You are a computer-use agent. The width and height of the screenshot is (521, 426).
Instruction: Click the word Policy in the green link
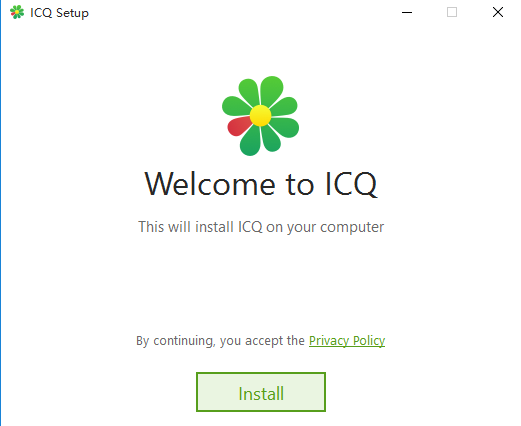(x=369, y=341)
